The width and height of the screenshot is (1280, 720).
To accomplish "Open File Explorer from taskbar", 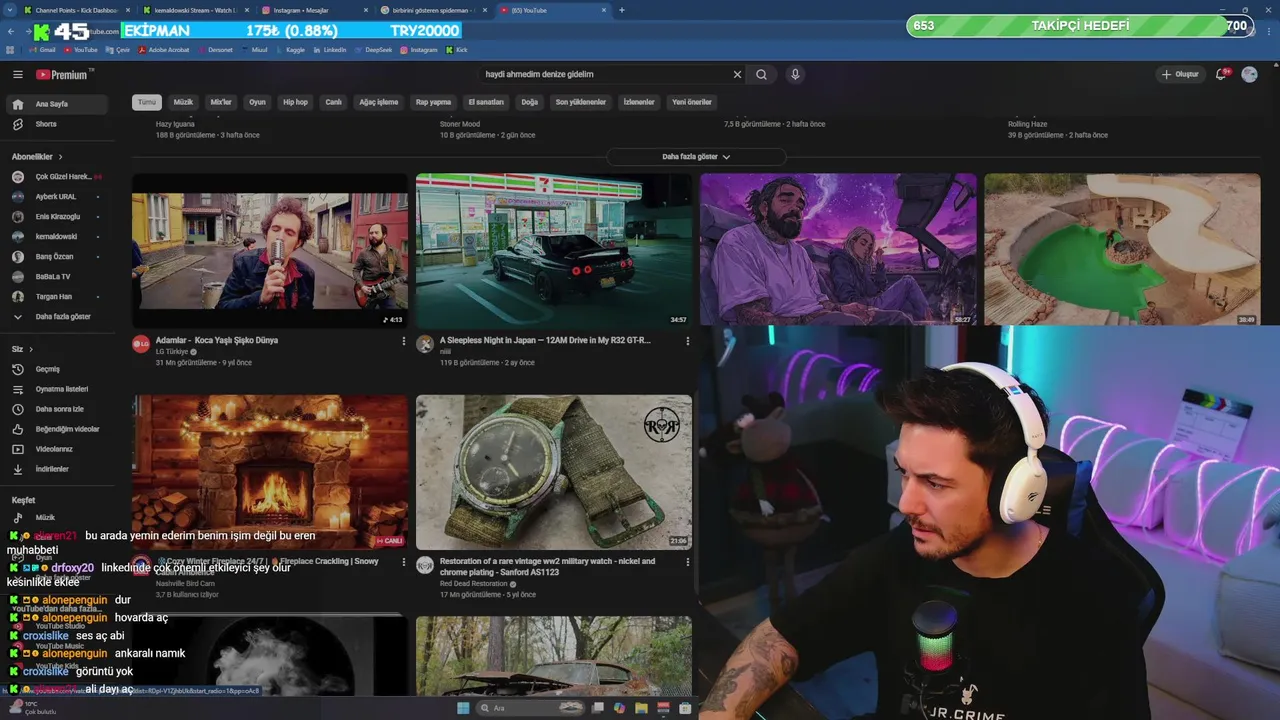I will coord(641,708).
